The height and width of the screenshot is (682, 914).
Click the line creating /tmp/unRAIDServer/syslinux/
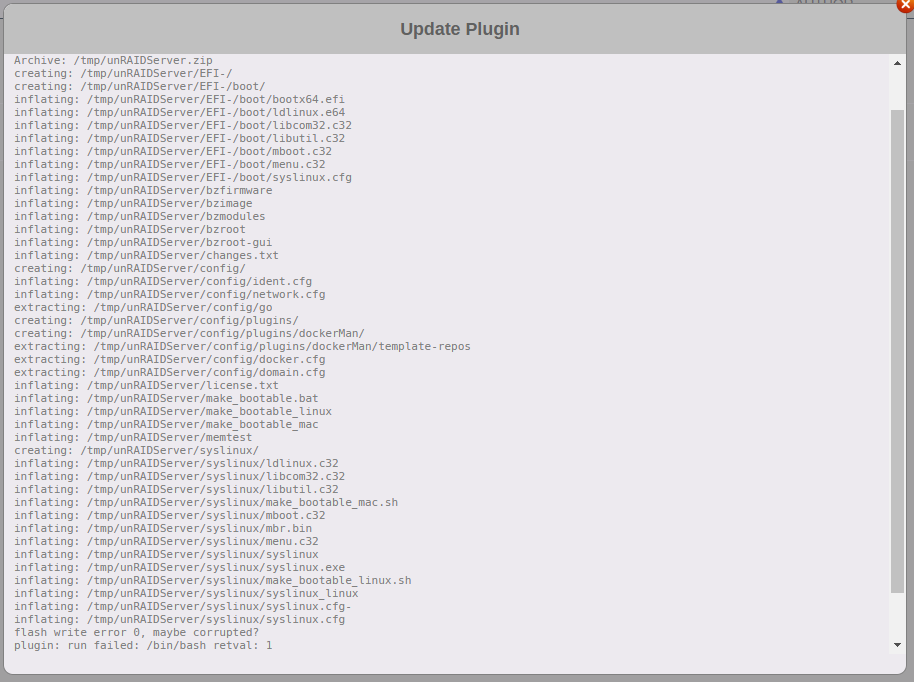point(136,451)
